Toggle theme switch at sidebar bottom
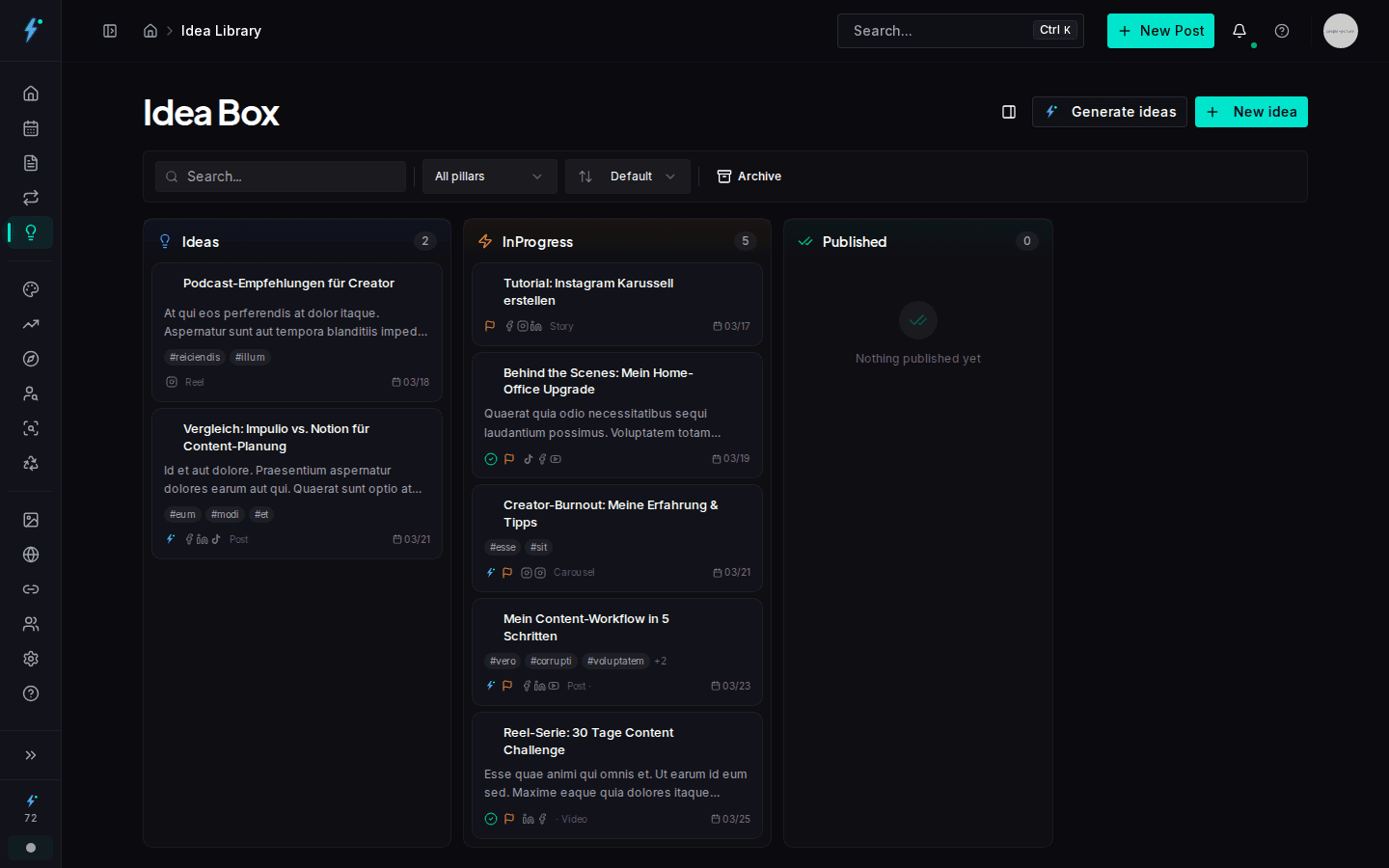Viewport: 1389px width, 868px height. pyautogui.click(x=31, y=848)
